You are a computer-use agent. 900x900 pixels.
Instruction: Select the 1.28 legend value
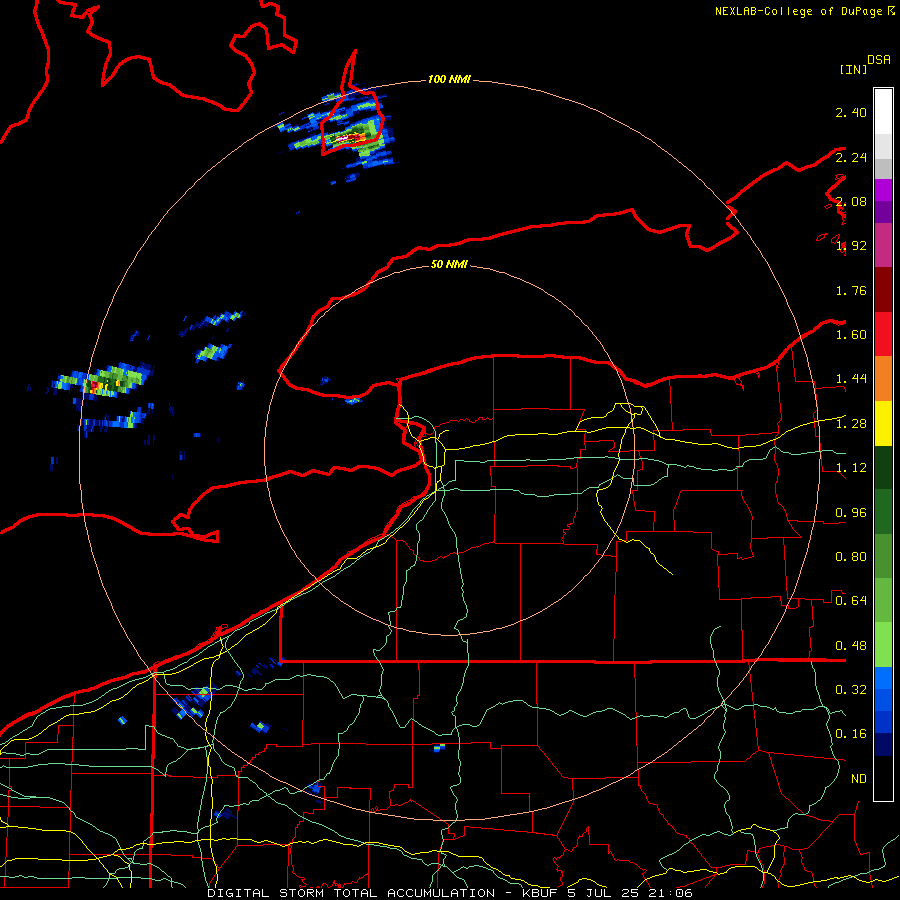(x=851, y=424)
